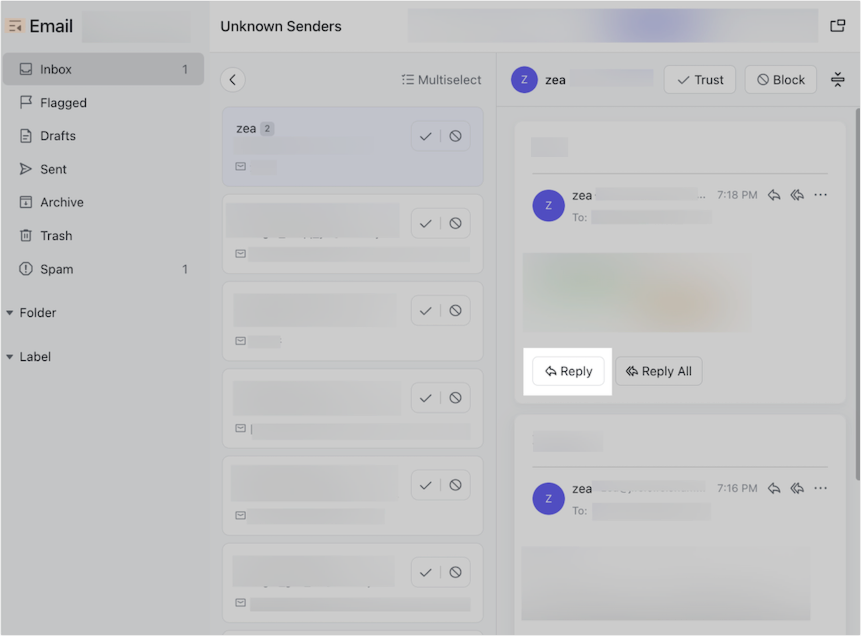Open the Drafts folder
Image resolution: width=861 pixels, height=636 pixels.
coord(103,136)
